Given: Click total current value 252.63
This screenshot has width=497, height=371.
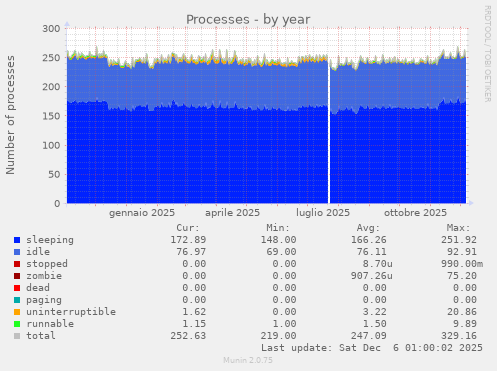Looking at the screenshot, I should [x=188, y=336].
